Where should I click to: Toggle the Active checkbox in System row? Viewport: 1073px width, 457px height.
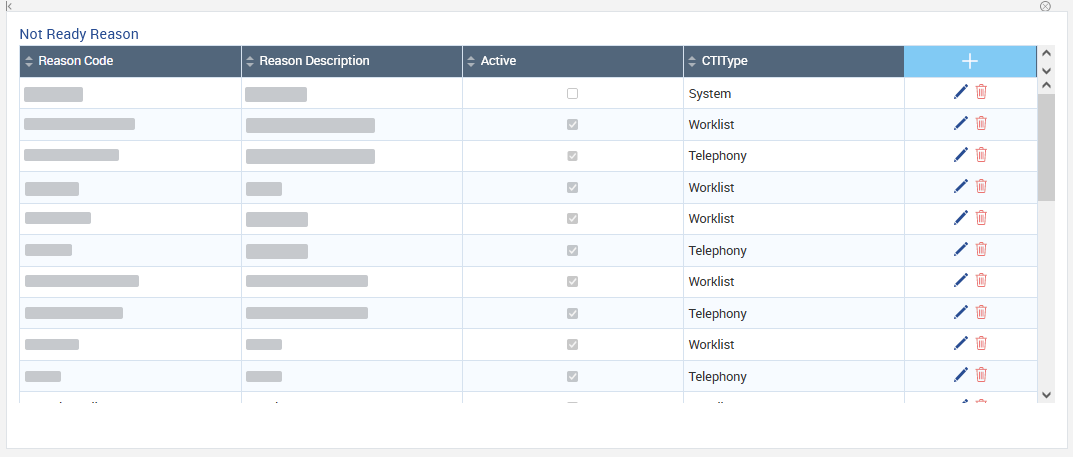[572, 93]
